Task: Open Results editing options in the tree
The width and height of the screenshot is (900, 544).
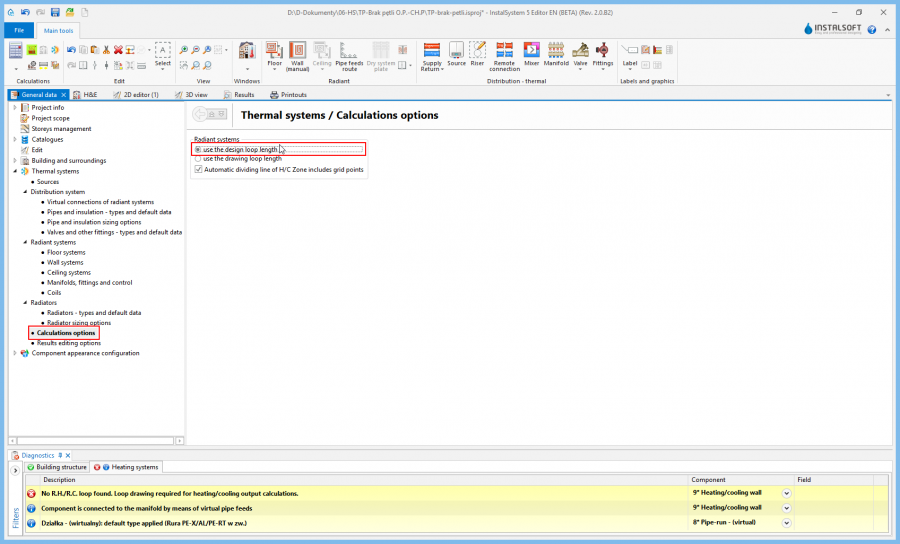Action: tap(68, 343)
